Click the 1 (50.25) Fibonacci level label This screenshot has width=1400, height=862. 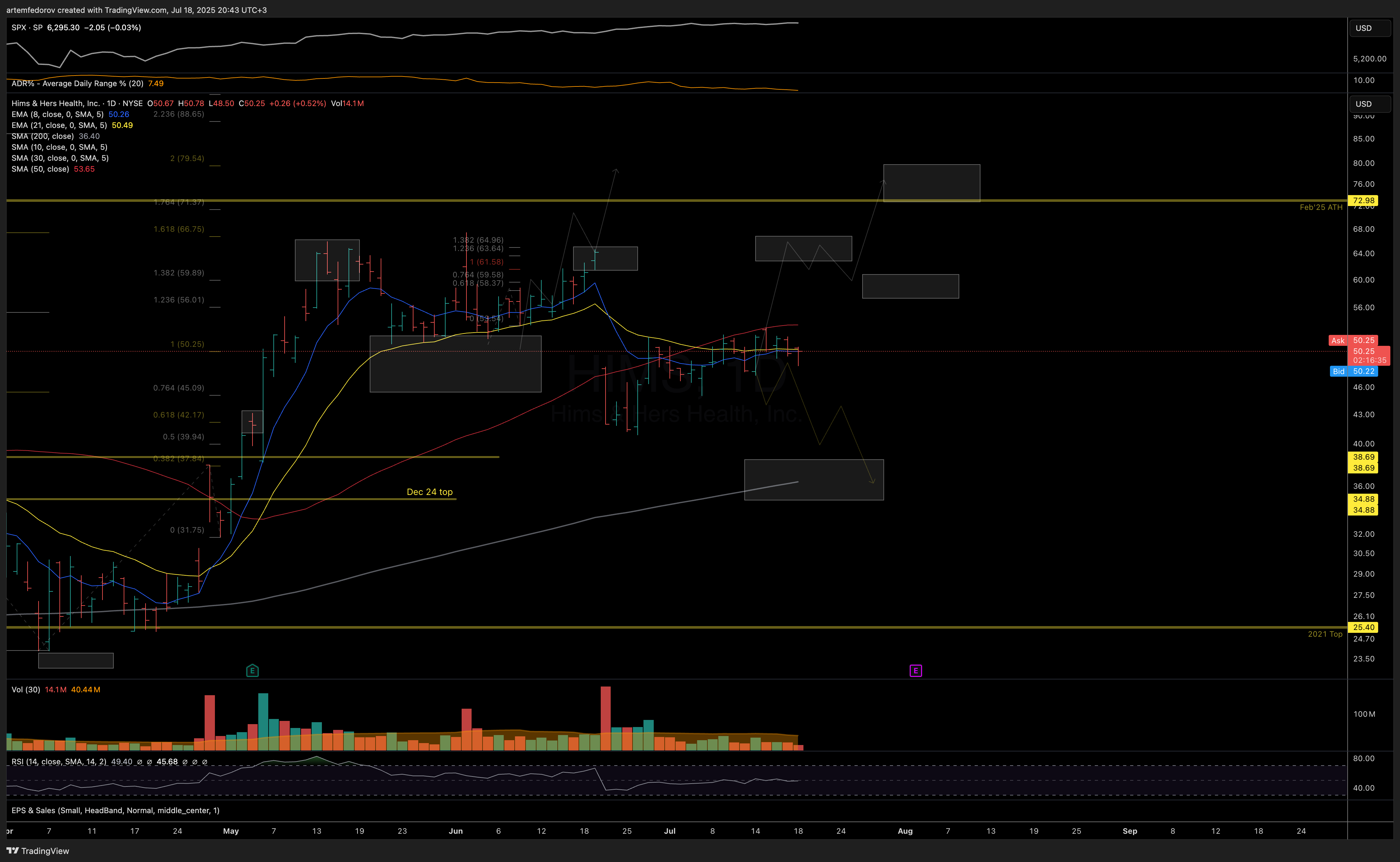[187, 344]
